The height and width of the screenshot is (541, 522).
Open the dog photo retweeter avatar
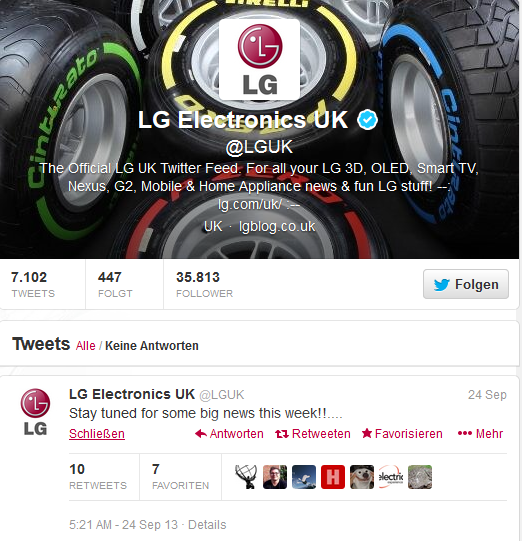coord(362,477)
